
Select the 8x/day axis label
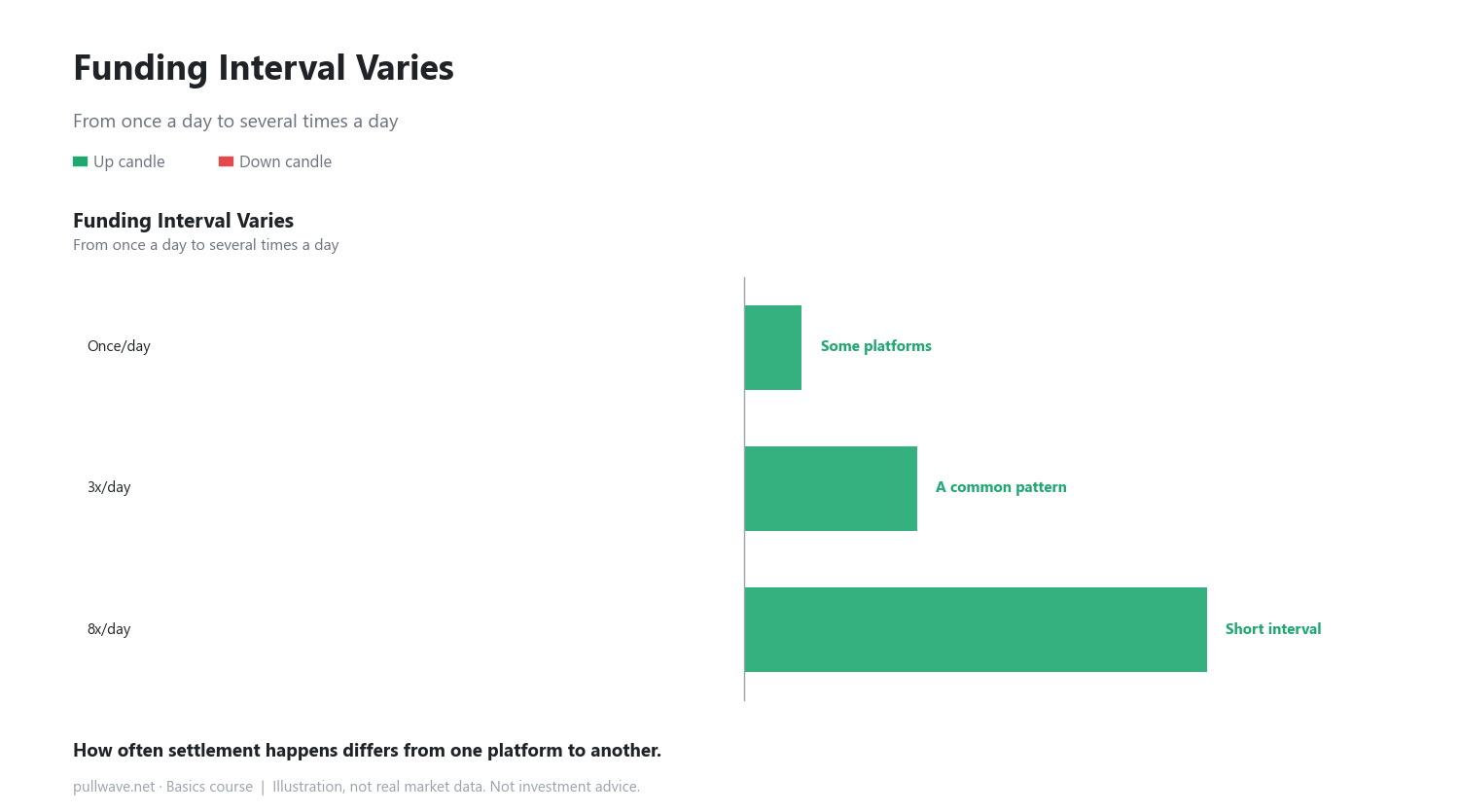(109, 629)
